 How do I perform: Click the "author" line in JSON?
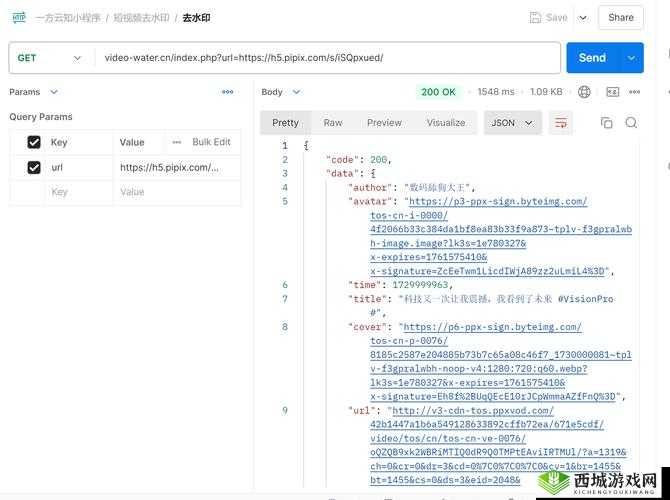click(x=411, y=188)
